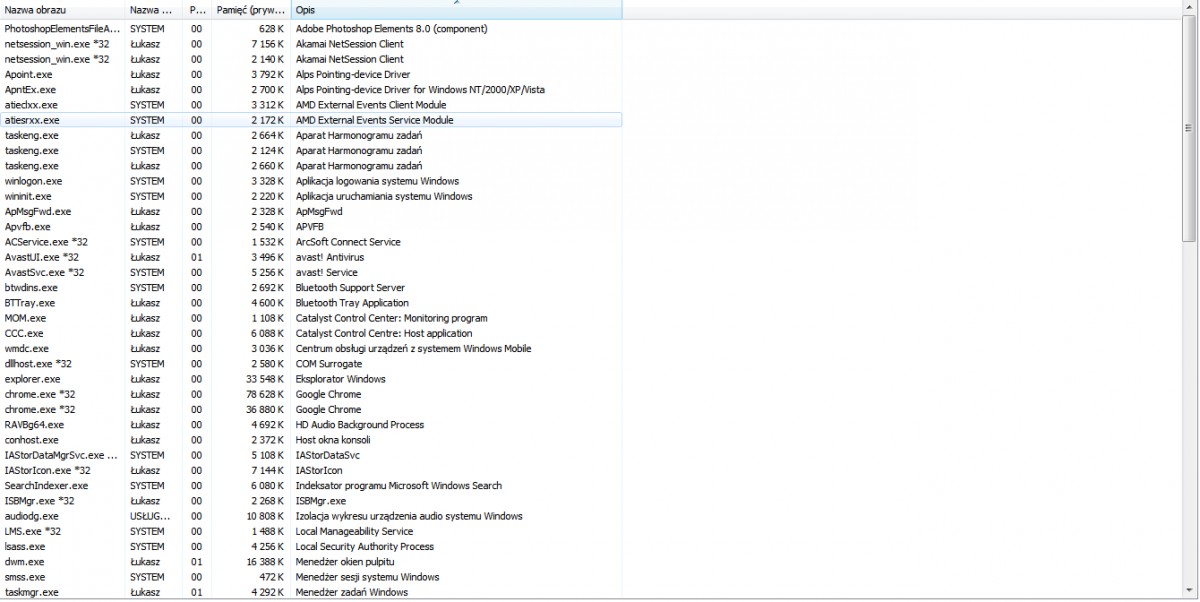Select SYSTEM taskeng.exe using 2 124 K
The width and height of the screenshot is (1200, 602).
[x=311, y=151]
